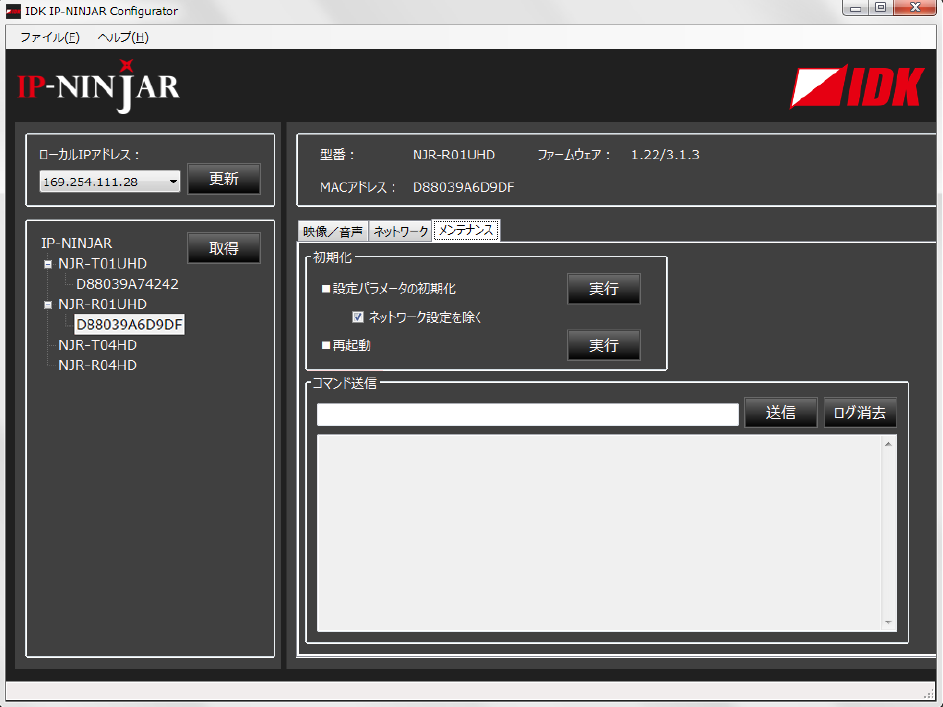Run 設定パラメータの初期化 with its 実行 button
Viewport: 943px width, 707px height.
pyautogui.click(x=603, y=289)
